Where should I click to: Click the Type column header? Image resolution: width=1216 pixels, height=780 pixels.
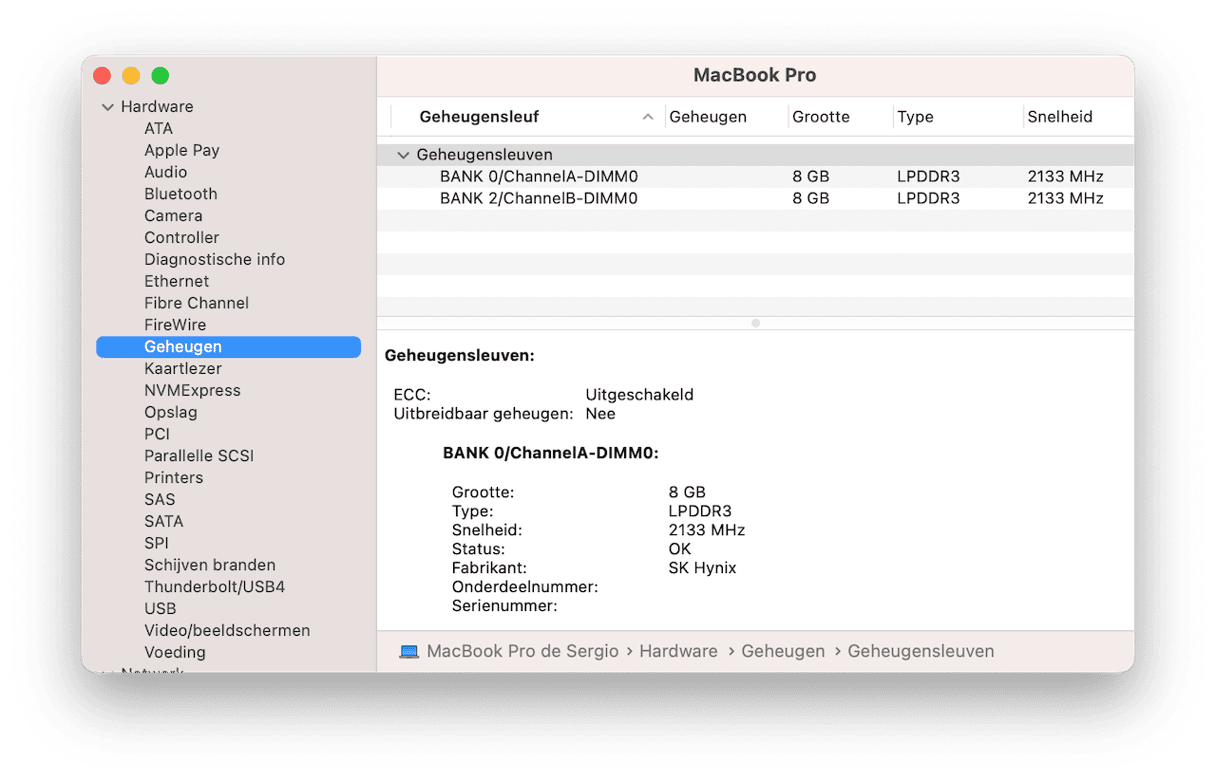click(x=915, y=117)
